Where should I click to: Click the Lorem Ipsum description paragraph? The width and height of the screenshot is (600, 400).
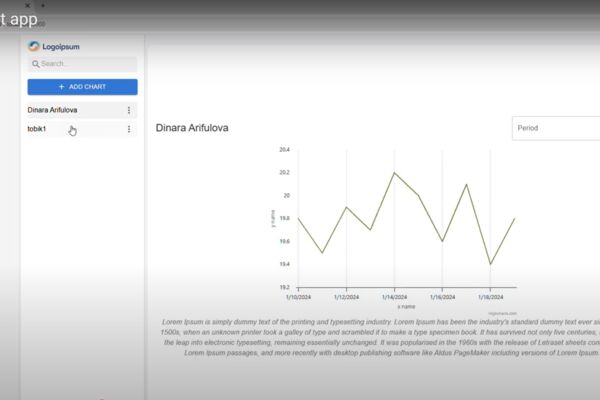point(380,337)
